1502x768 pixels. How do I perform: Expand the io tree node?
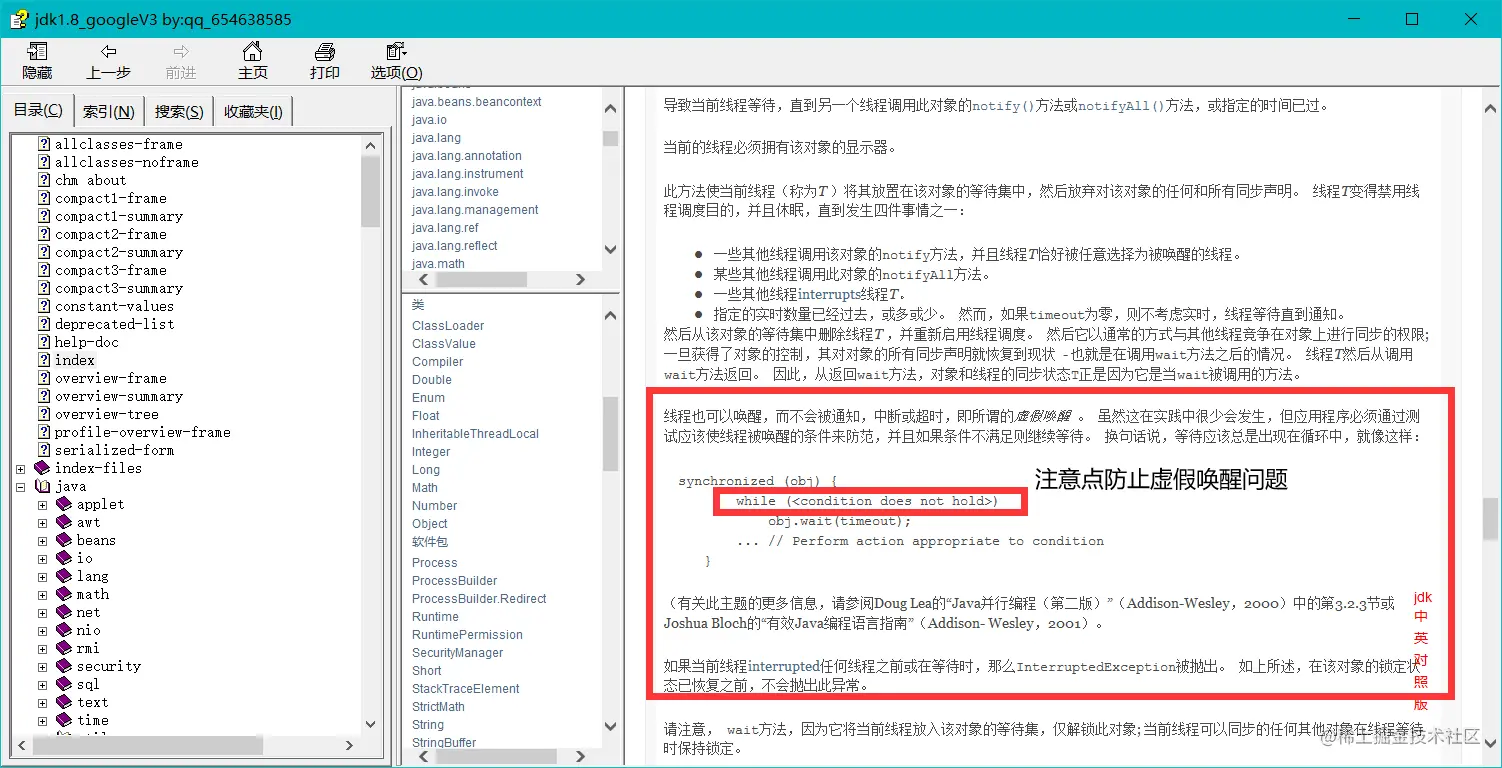[43, 559]
